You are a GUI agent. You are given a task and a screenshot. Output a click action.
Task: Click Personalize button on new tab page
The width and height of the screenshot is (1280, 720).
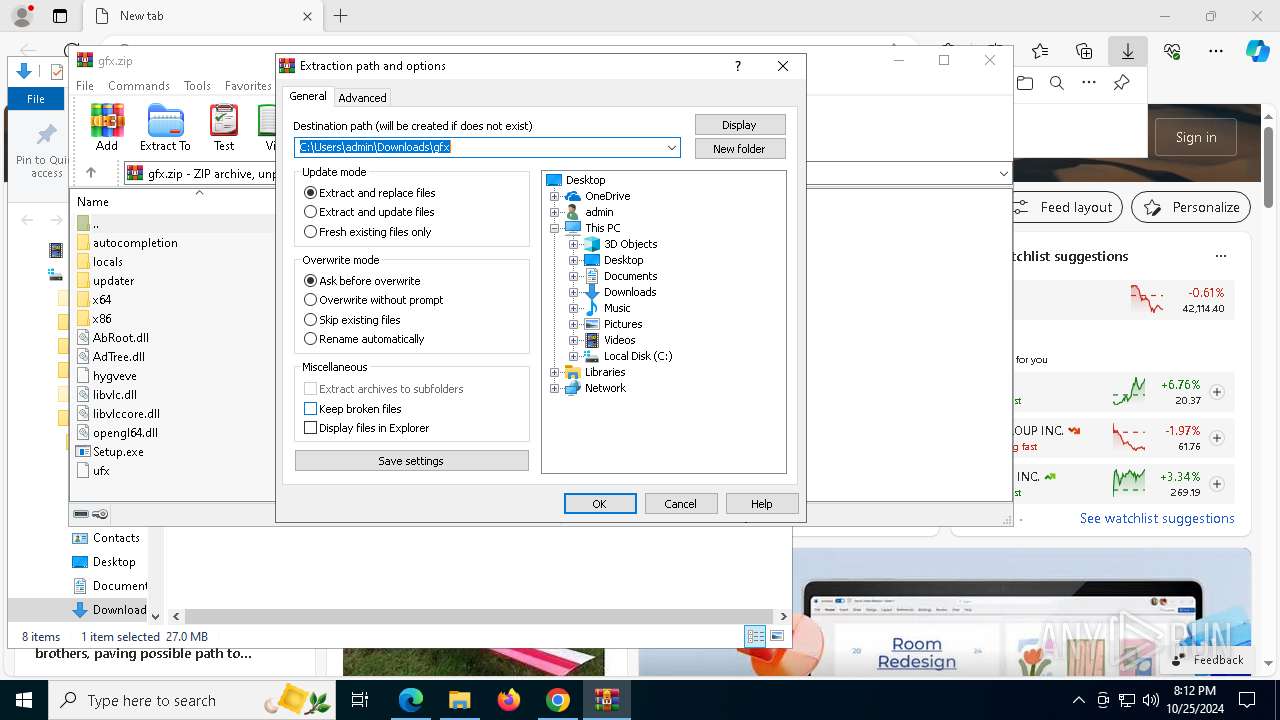click(x=1191, y=207)
